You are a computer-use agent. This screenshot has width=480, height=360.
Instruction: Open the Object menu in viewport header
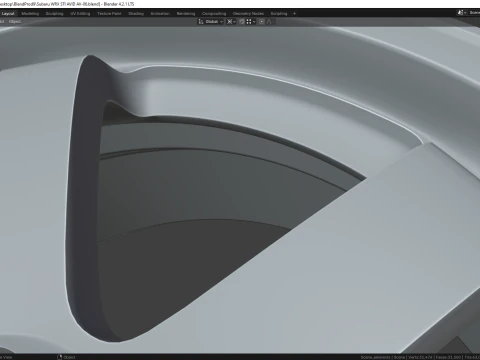(15, 22)
